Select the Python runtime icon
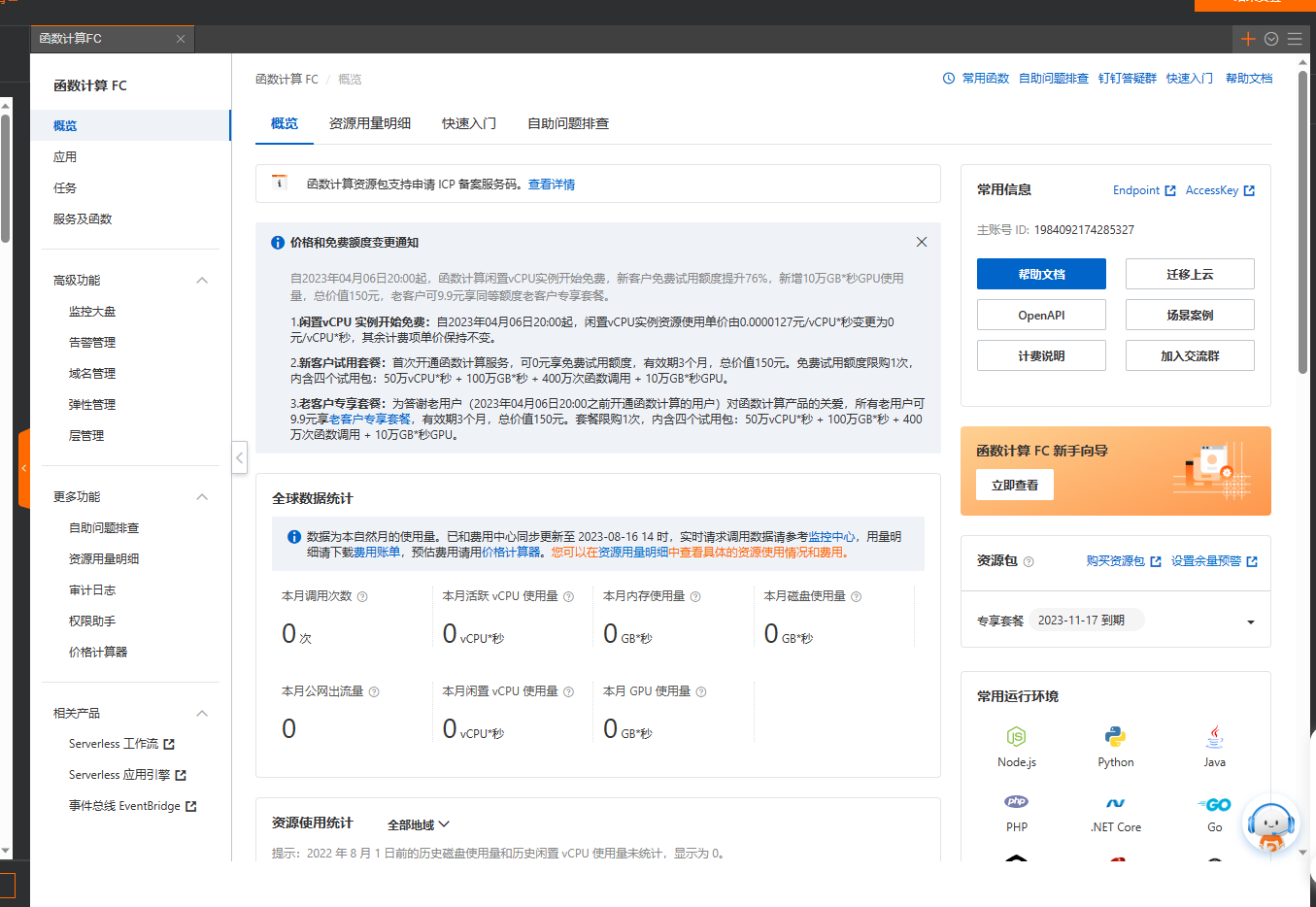Screen dimensions: 1316x907 coord(1115,736)
